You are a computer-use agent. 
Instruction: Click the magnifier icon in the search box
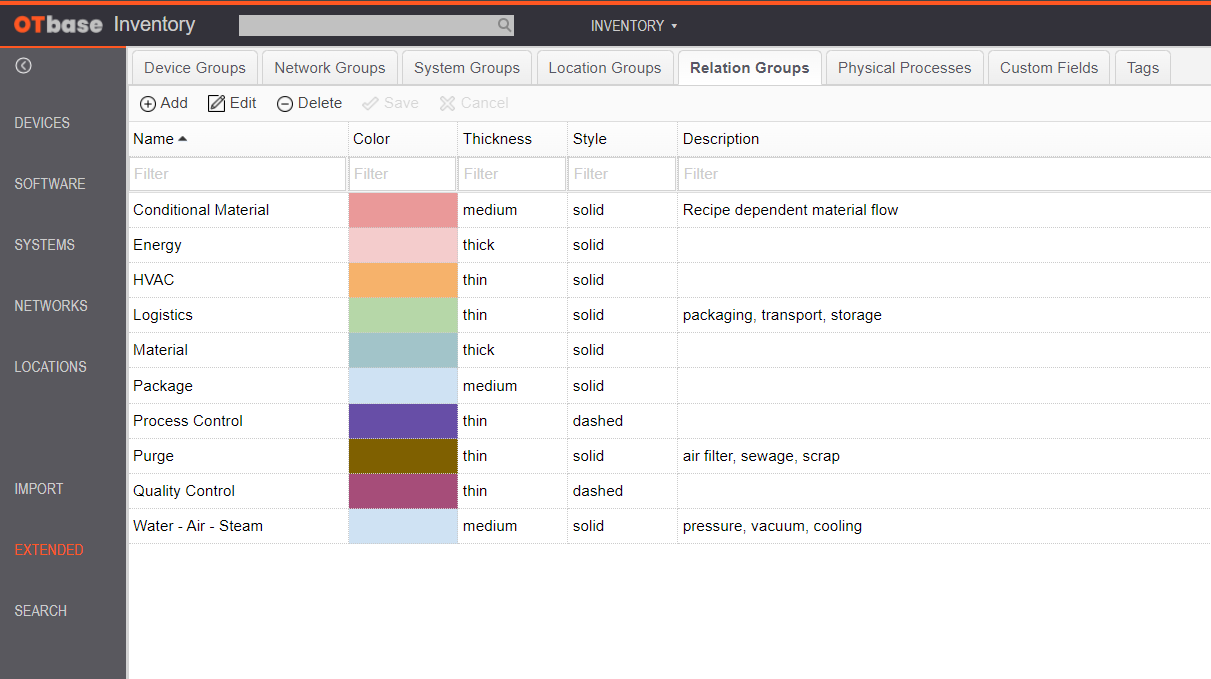[x=503, y=24]
